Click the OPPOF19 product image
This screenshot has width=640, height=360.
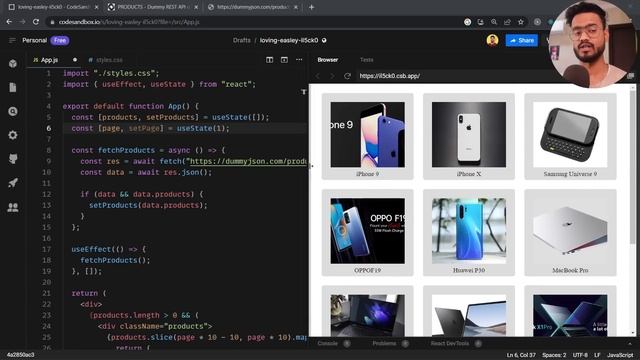(367, 231)
